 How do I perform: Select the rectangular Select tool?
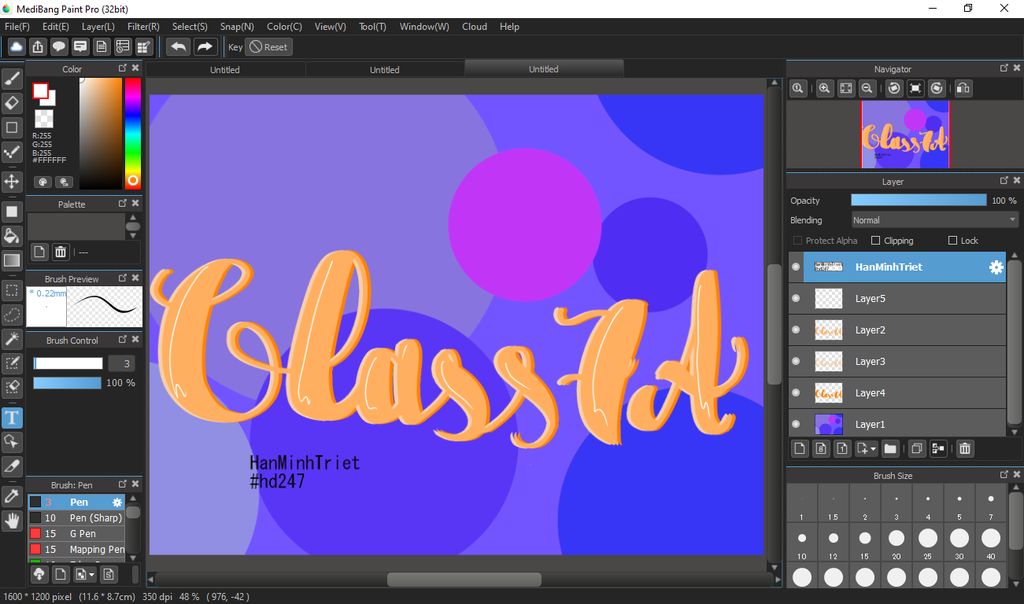point(12,291)
